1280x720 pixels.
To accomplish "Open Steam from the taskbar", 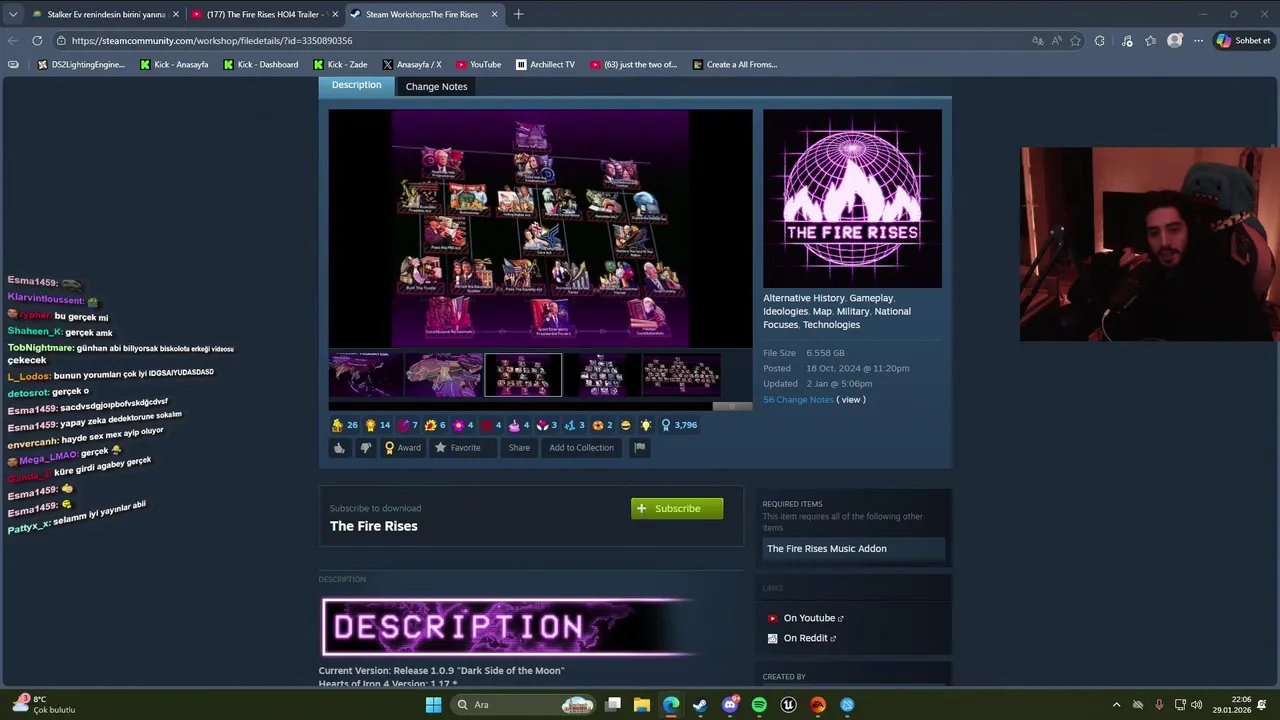I will [700, 705].
